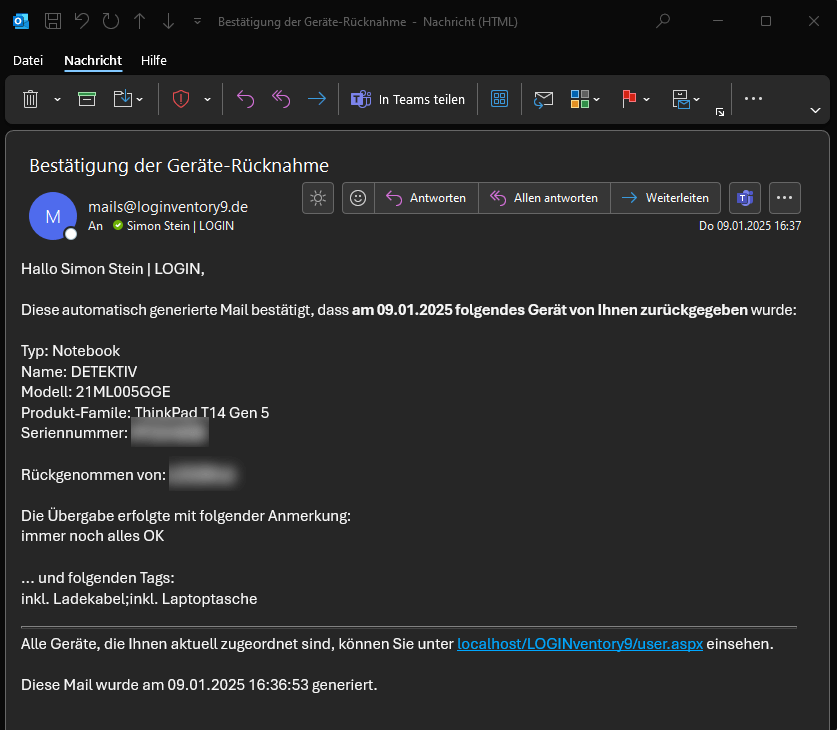Open the Datei menu
Screen dimensions: 837x730
pyautogui.click(x=28, y=60)
